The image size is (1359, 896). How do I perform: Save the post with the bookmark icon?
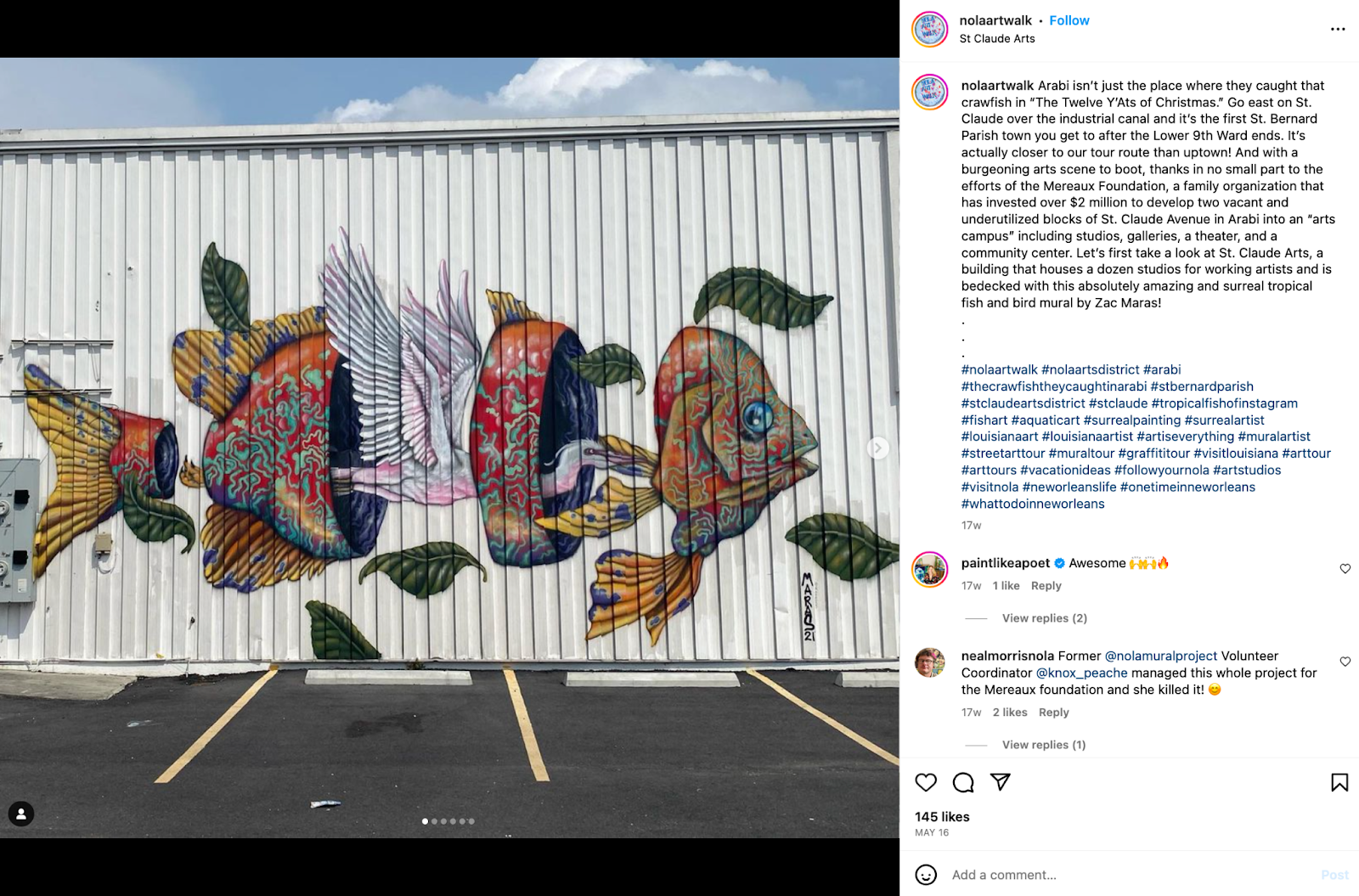click(x=1339, y=782)
